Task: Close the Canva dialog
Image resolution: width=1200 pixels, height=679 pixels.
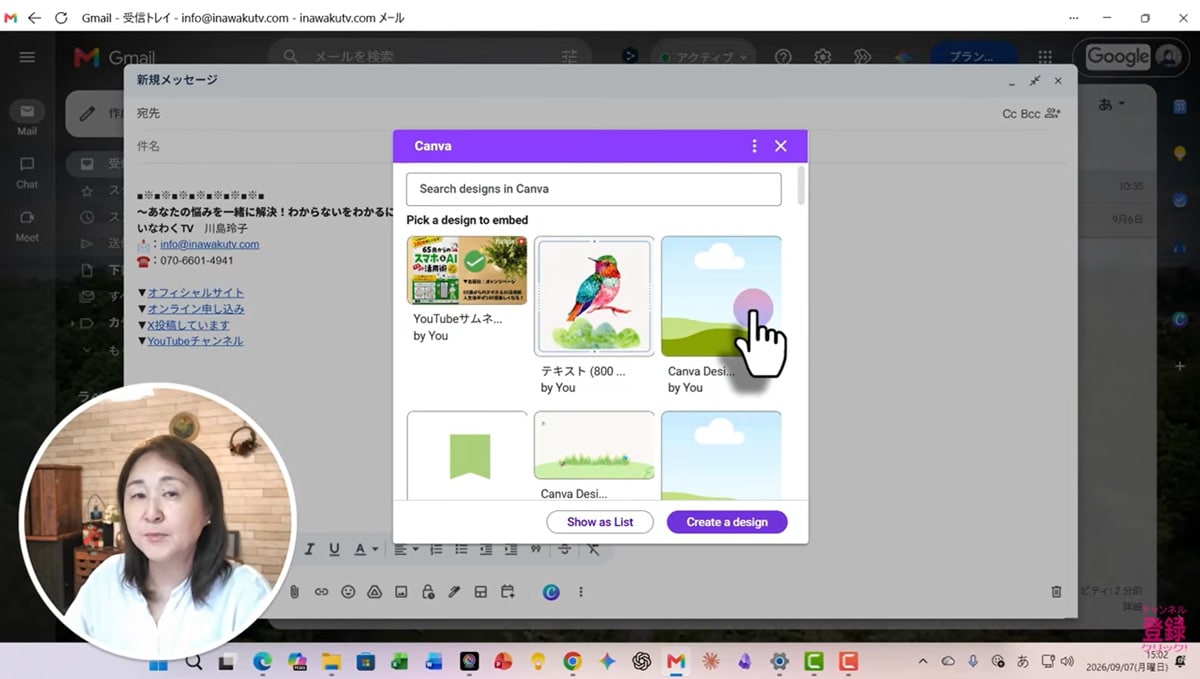Action: [781, 146]
